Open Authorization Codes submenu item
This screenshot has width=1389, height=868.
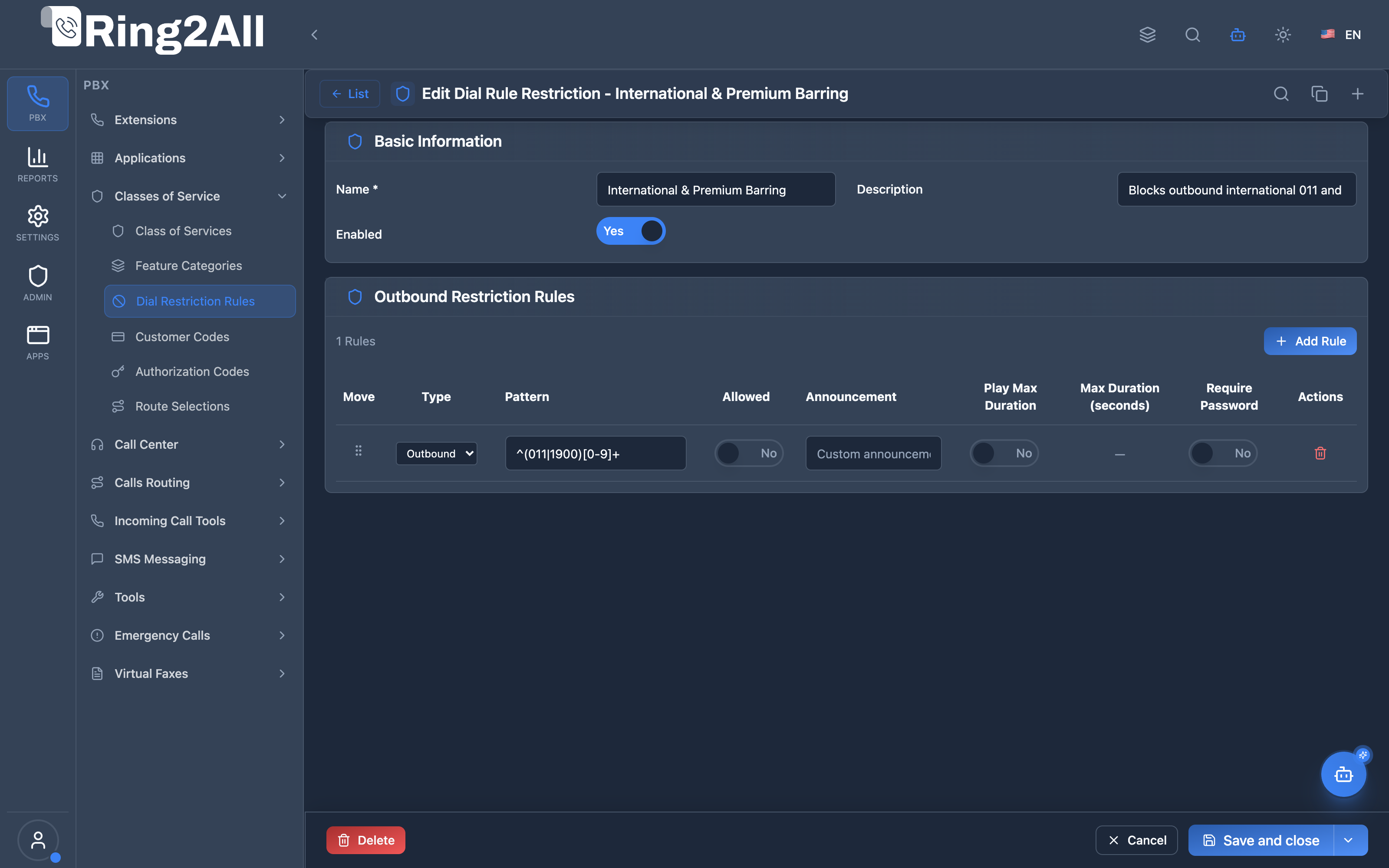pyautogui.click(x=200, y=371)
